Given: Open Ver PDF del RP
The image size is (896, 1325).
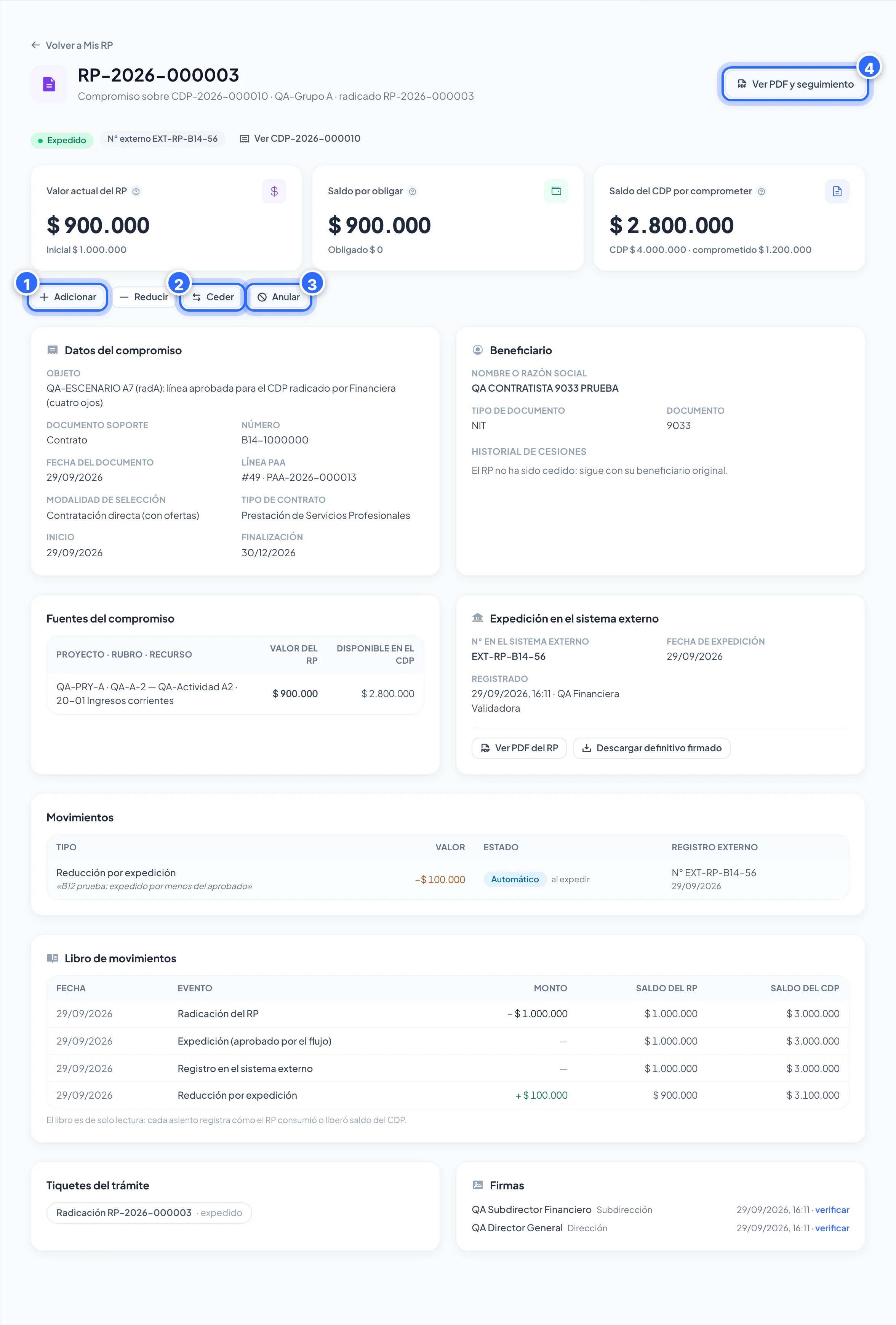Looking at the screenshot, I should pyautogui.click(x=519, y=748).
